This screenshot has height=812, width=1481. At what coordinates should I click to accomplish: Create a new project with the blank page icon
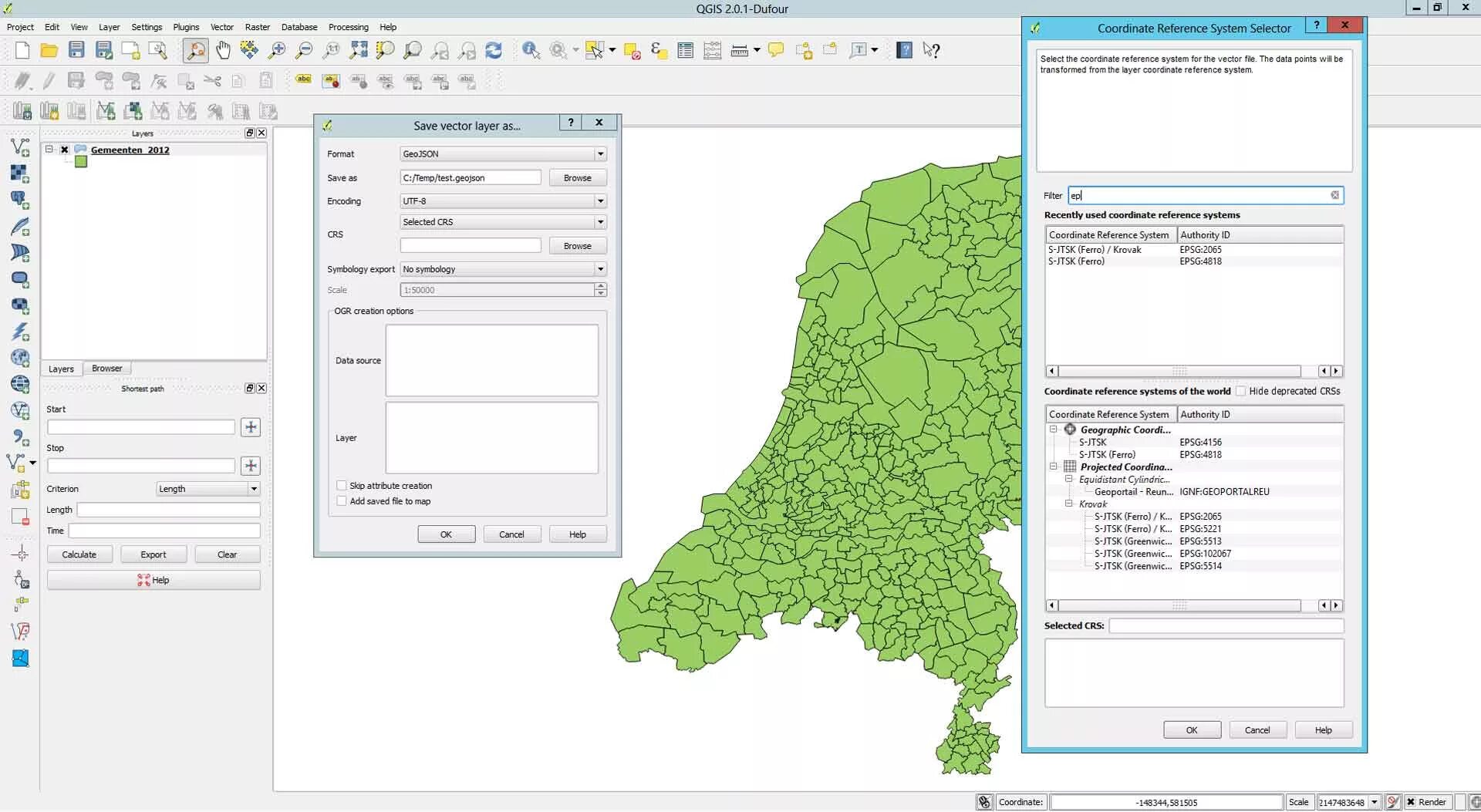(x=22, y=51)
